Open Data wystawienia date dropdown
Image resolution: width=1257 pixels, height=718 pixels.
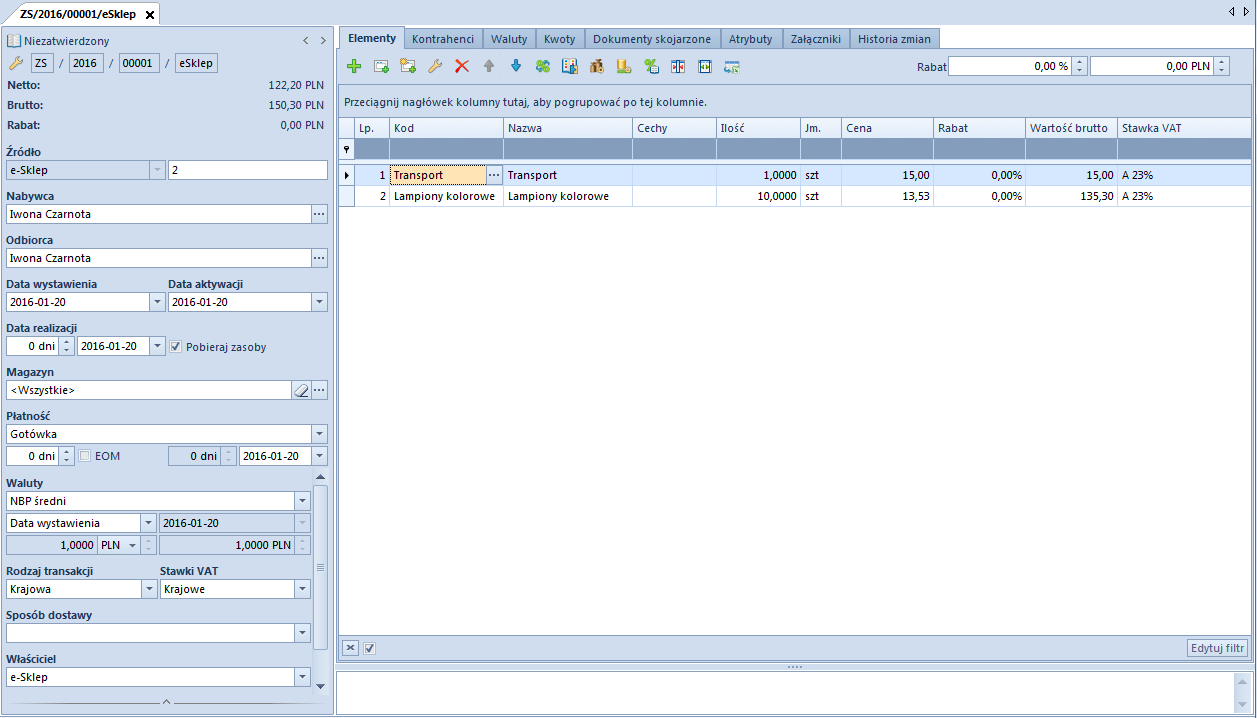coord(157,302)
